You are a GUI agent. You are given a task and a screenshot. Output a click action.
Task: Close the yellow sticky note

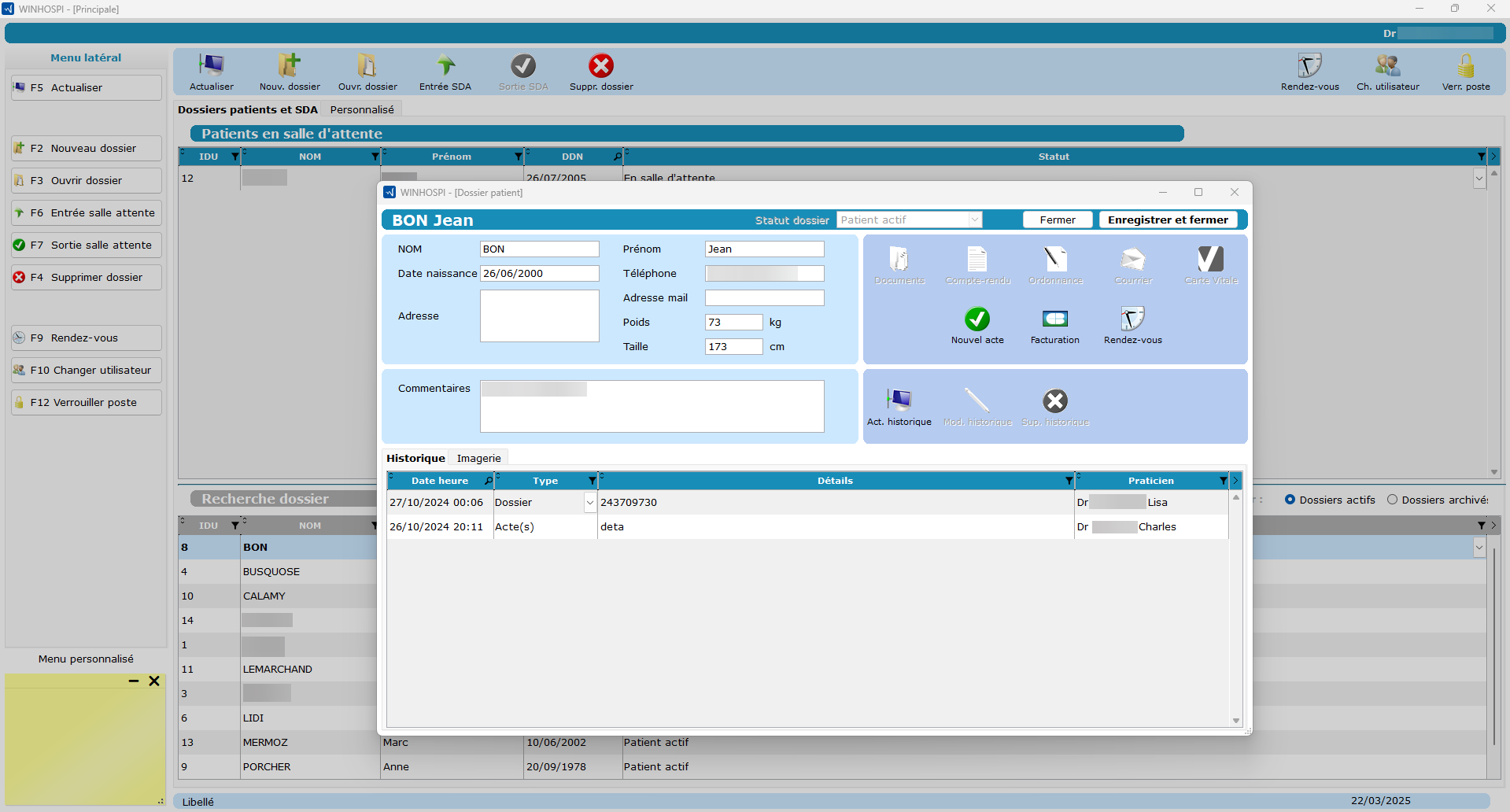tap(154, 681)
